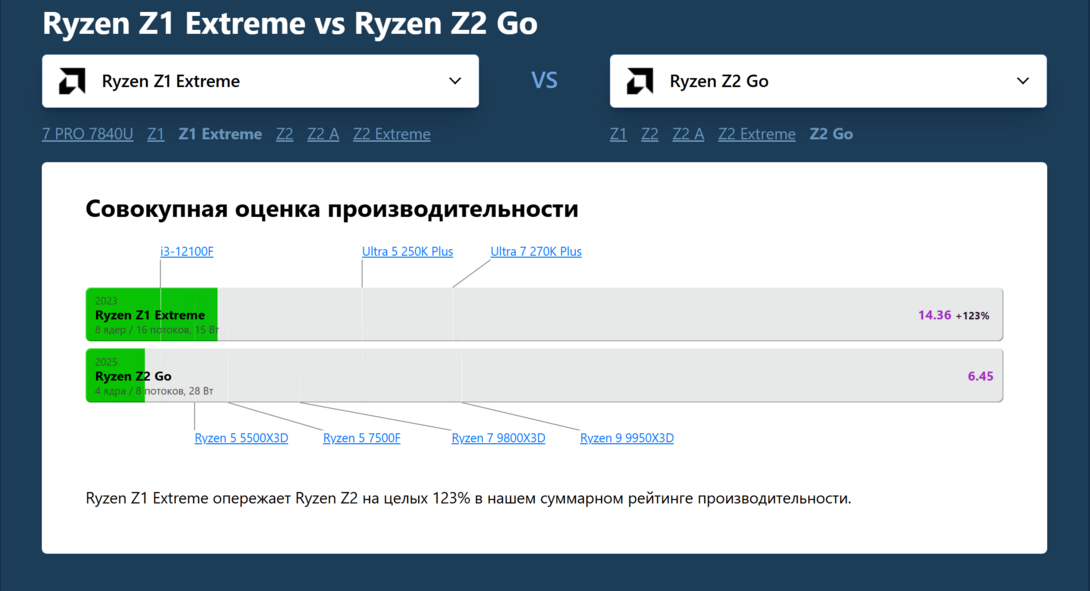Expand the Ryzen Z1 Extreme dropdown chevron
Image resolution: width=1090 pixels, height=591 pixels.
point(455,81)
